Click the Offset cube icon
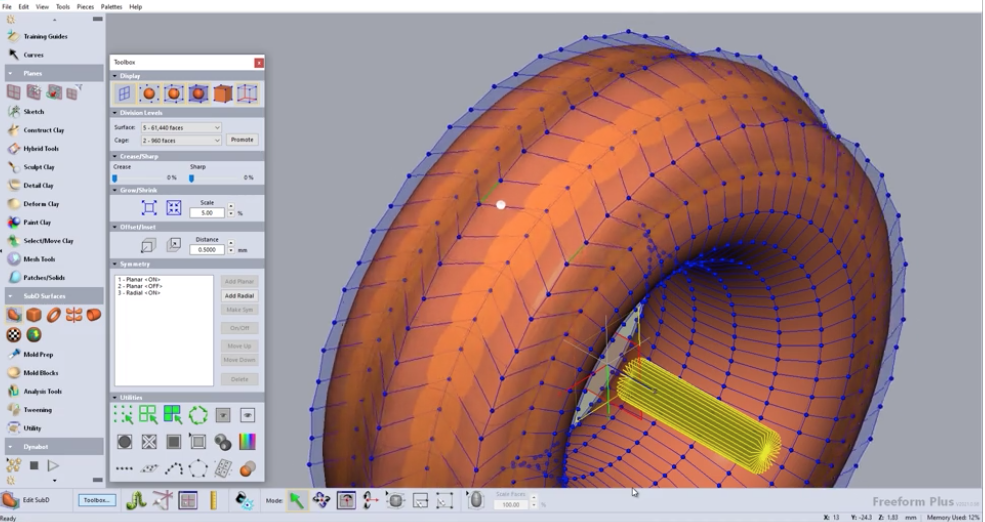The width and height of the screenshot is (985, 522). point(148,245)
